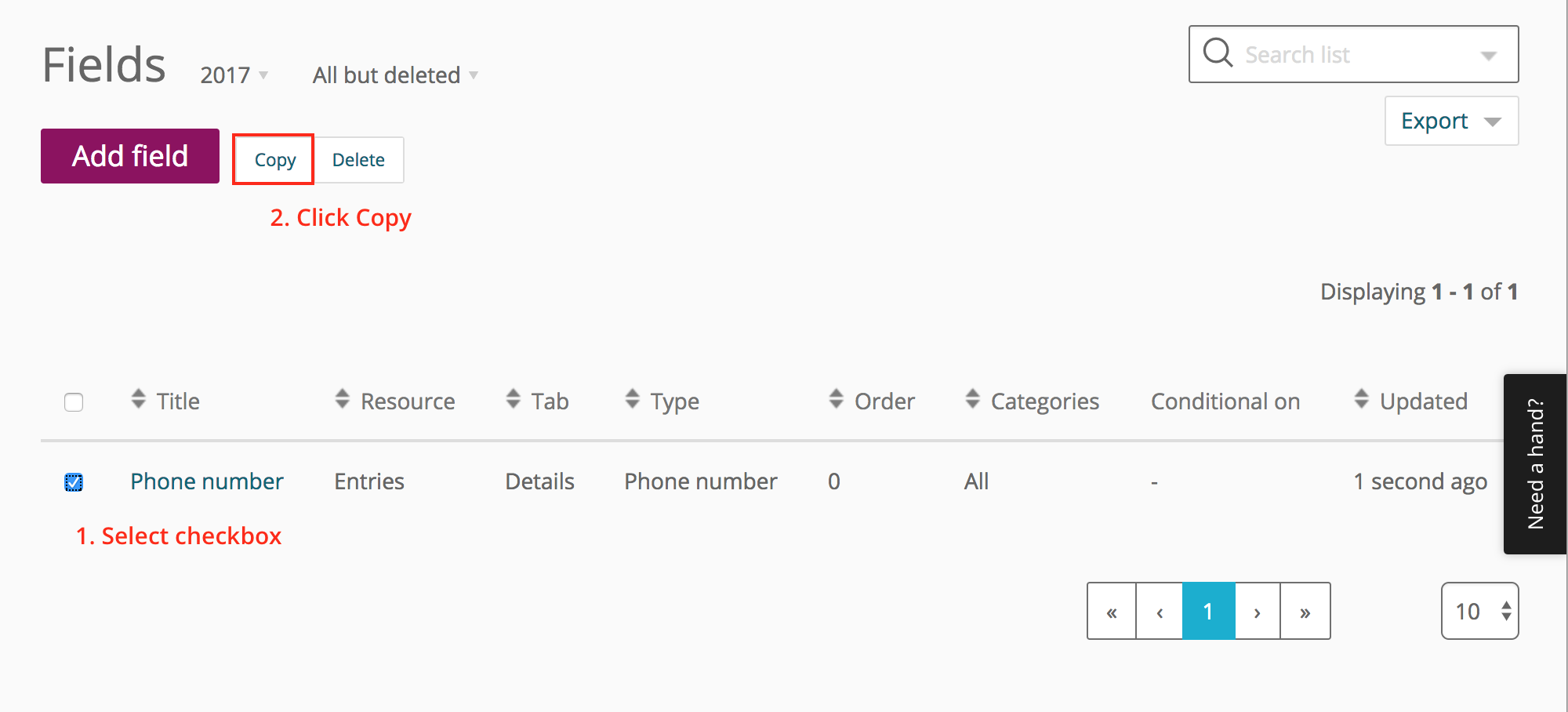
Task: Open the Export dropdown menu
Action: [x=1451, y=121]
